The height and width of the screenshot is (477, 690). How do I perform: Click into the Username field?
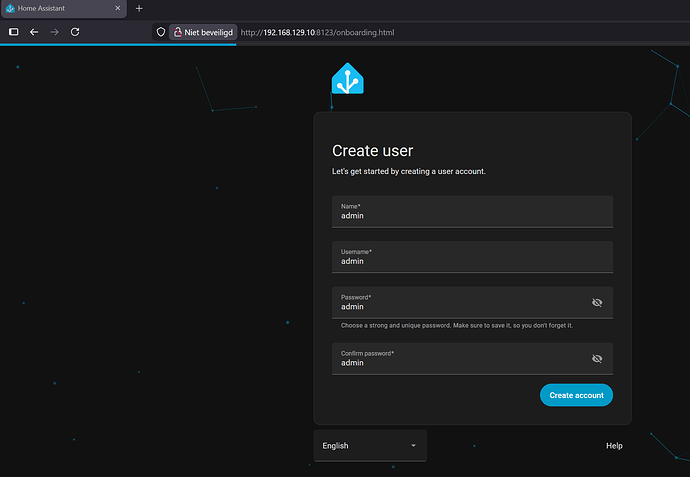coord(460,257)
